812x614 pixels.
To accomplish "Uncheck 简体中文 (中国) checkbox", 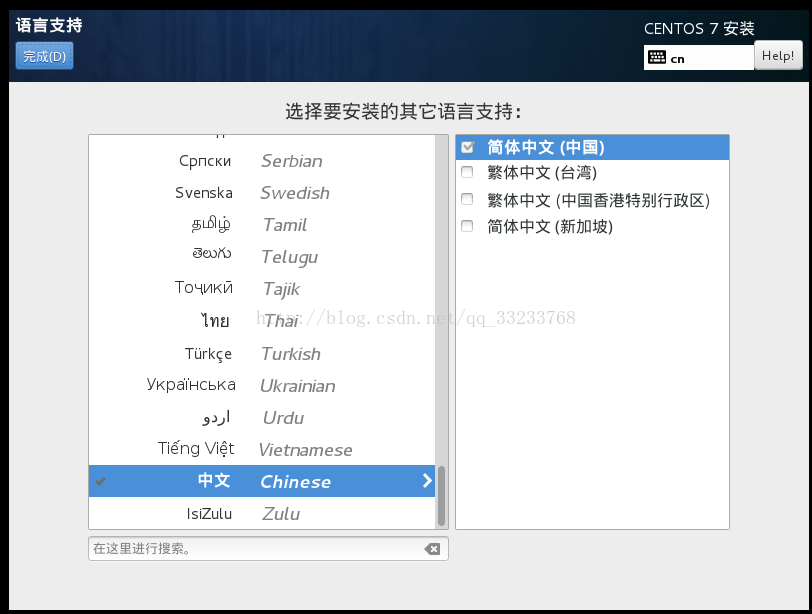I will [467, 147].
